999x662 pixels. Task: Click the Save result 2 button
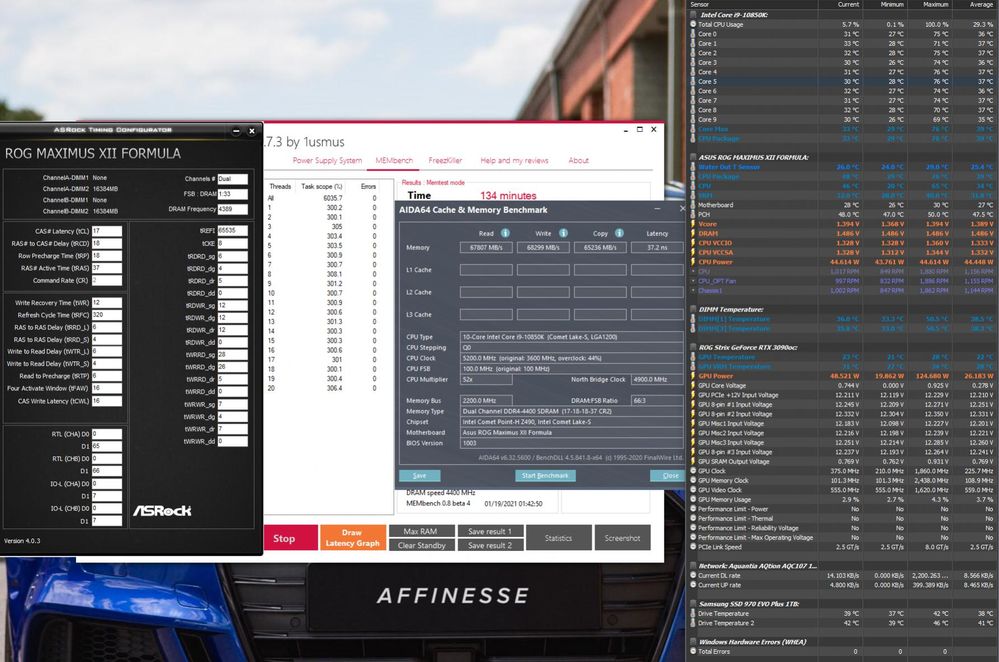tap(491, 545)
